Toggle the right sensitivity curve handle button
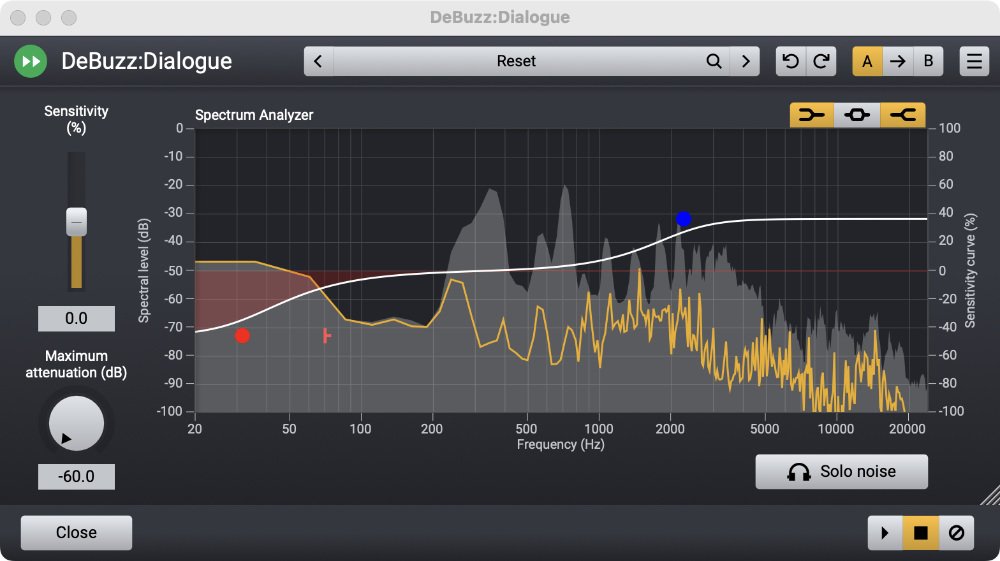 903,115
